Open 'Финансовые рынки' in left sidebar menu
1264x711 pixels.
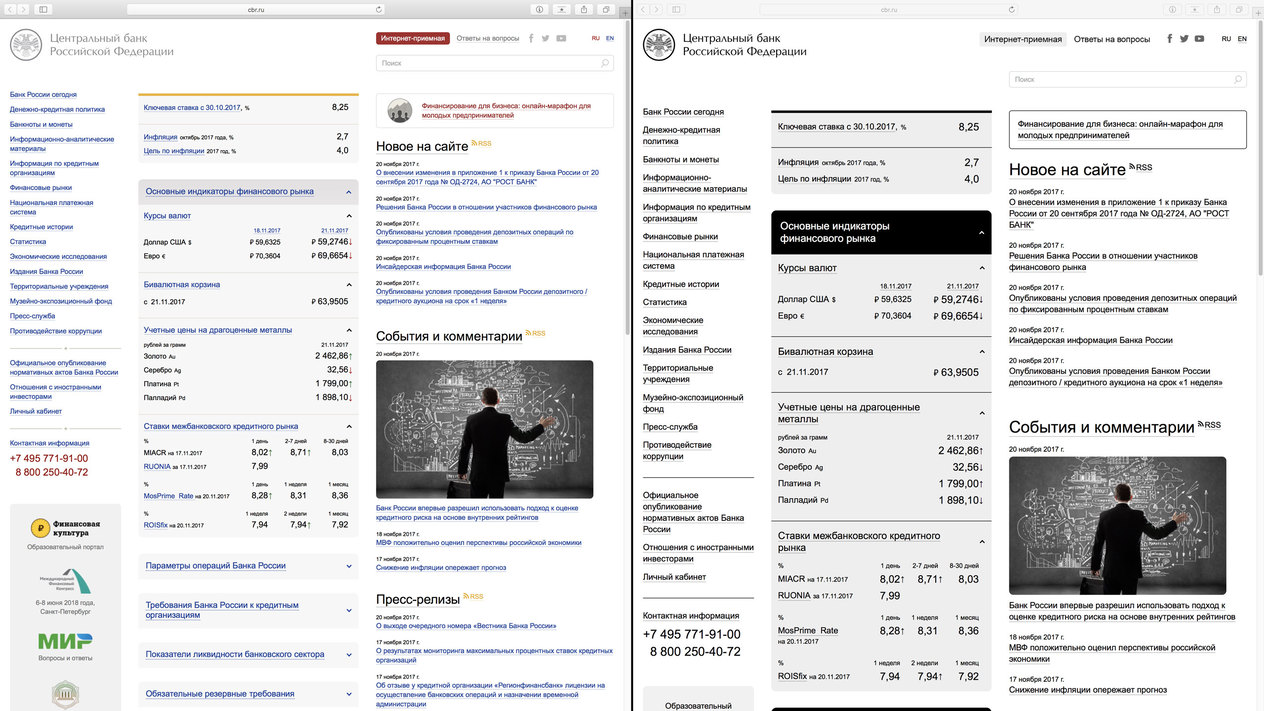(41, 187)
